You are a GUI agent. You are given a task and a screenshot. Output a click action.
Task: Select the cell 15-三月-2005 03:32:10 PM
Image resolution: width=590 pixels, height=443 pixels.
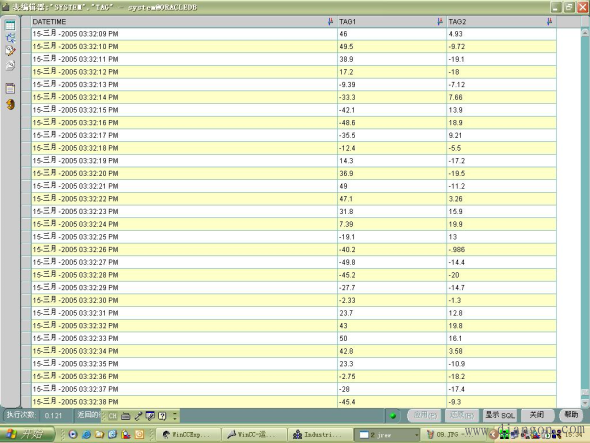pos(184,47)
